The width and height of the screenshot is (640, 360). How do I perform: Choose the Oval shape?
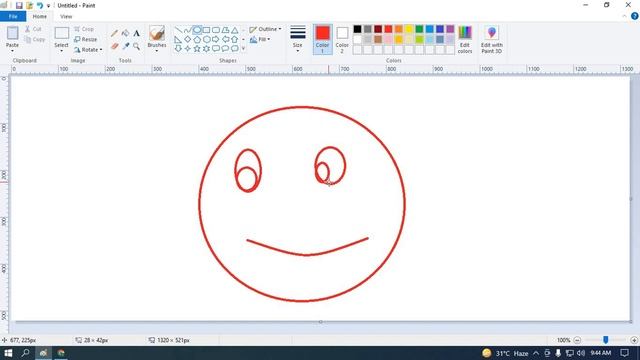pyautogui.click(x=197, y=30)
